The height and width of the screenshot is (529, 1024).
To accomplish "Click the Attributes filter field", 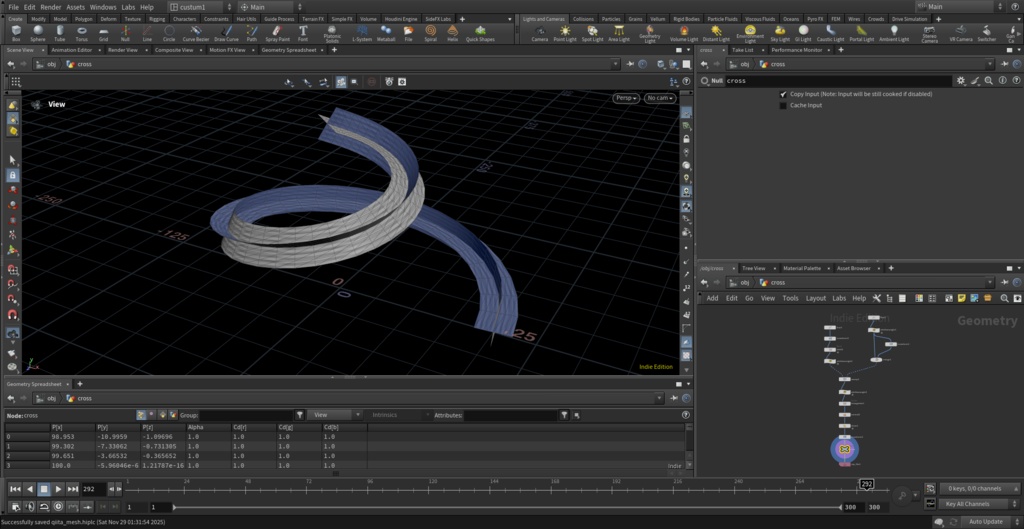I will click(511, 415).
